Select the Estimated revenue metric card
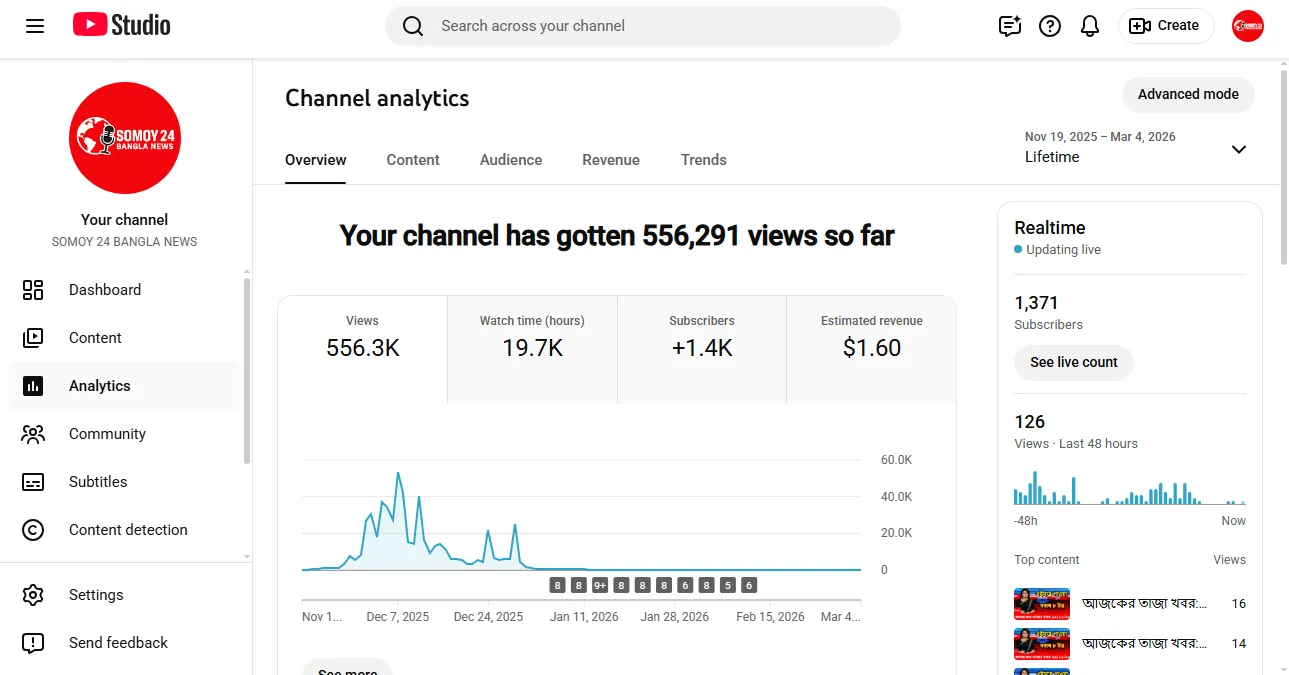Image resolution: width=1289 pixels, height=675 pixels. [872, 349]
